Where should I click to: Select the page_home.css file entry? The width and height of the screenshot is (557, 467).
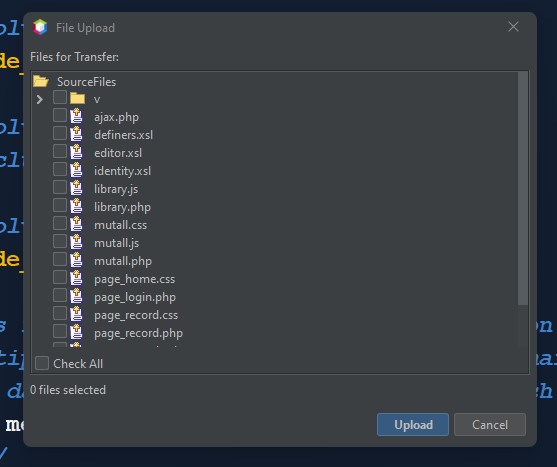[135, 279]
